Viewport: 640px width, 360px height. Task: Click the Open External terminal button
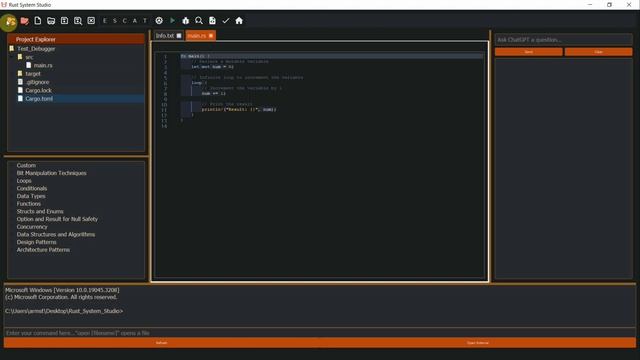click(478, 343)
